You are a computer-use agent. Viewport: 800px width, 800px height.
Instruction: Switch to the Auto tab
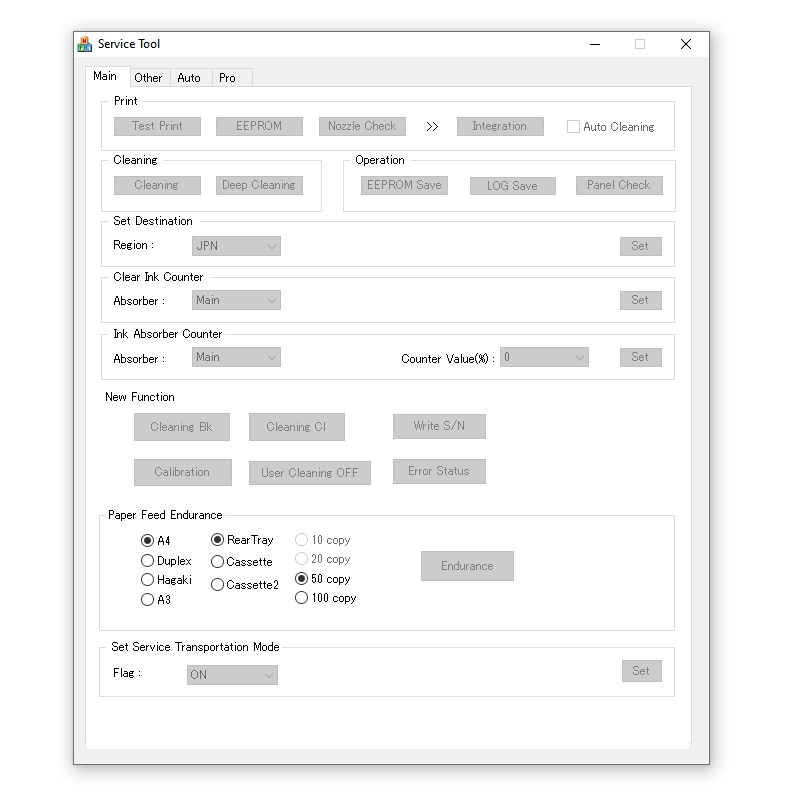tap(189, 77)
